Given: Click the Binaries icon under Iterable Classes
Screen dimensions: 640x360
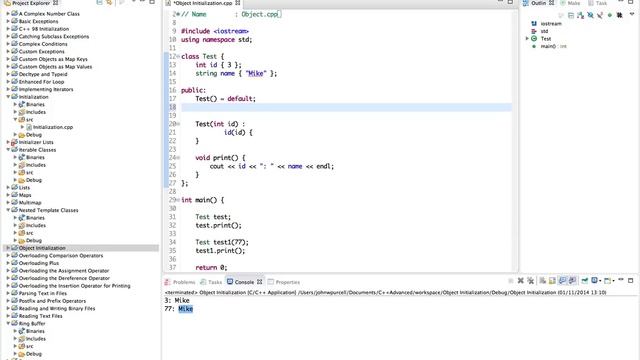Looking at the screenshot, I should pyautogui.click(x=22, y=157).
